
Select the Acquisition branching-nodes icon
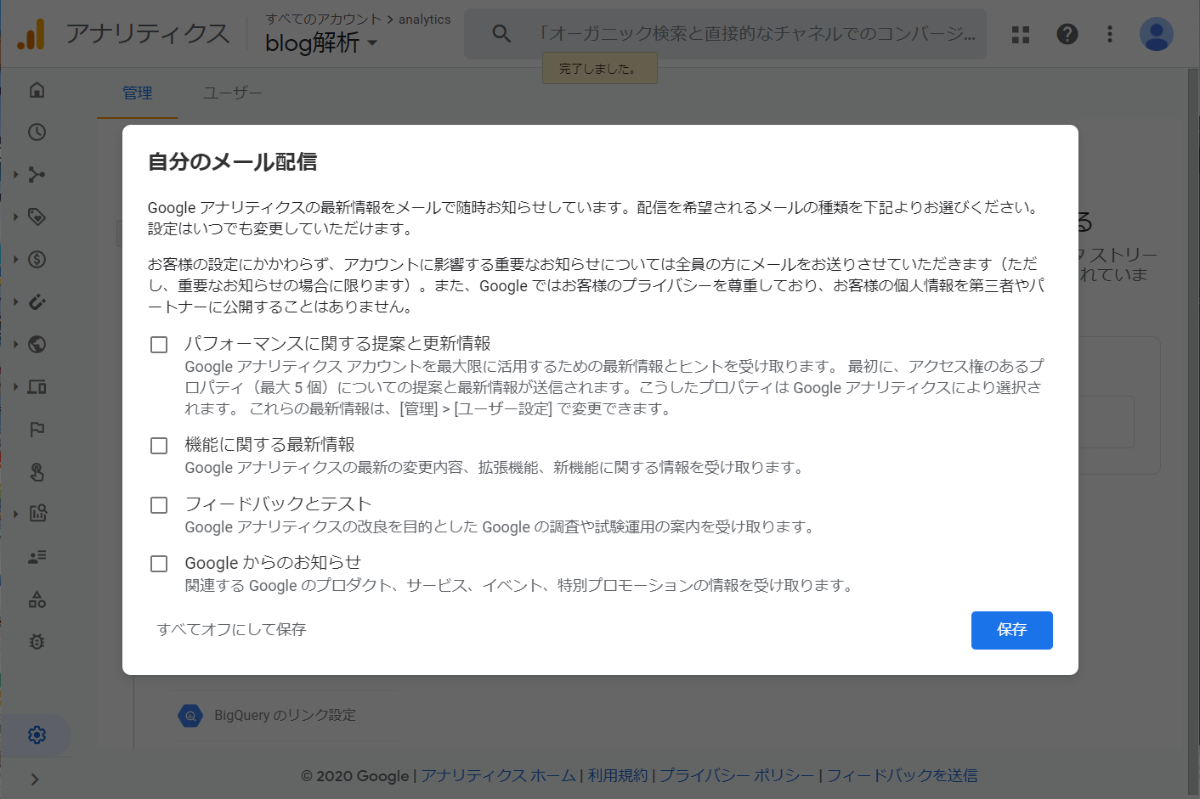click(37, 175)
